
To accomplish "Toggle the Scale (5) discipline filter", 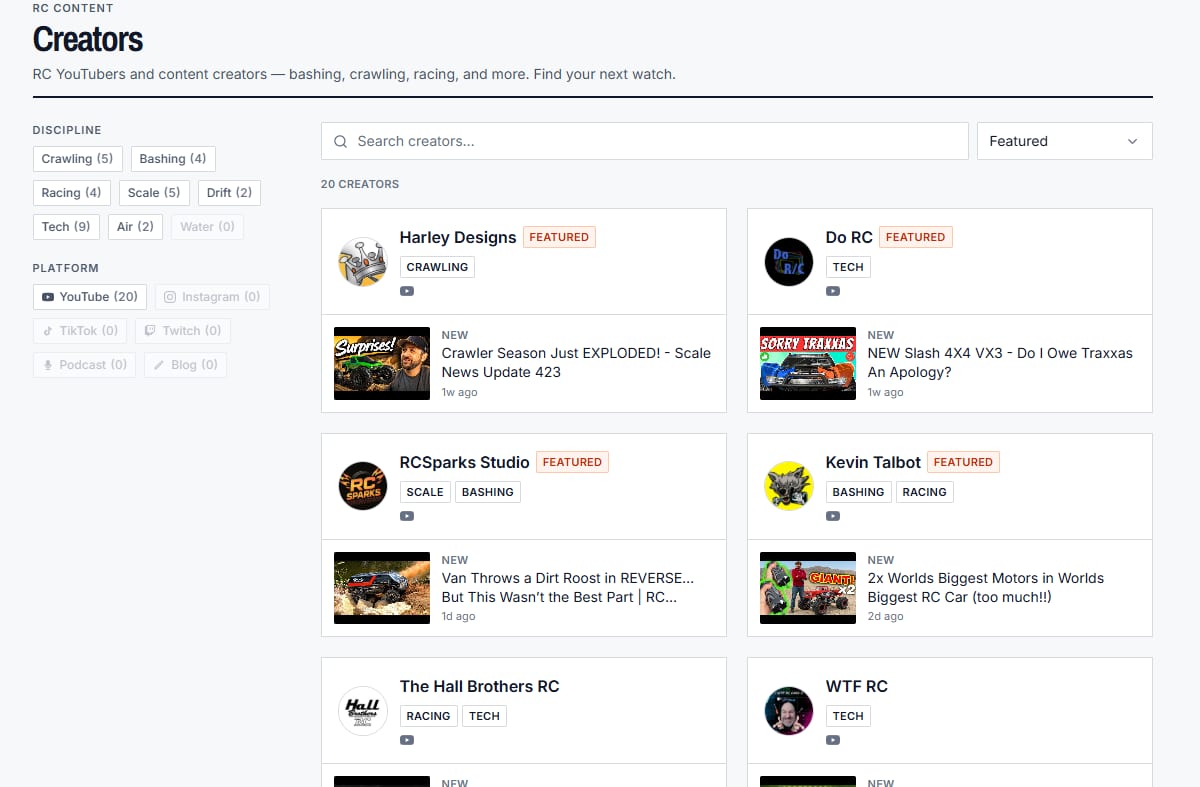I will pyautogui.click(x=154, y=192).
